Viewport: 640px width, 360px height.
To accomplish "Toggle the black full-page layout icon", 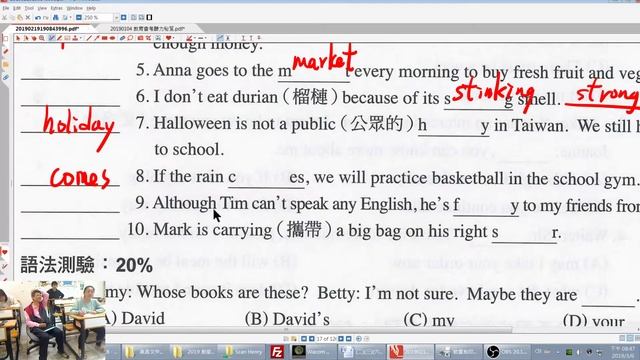I will (149, 18).
